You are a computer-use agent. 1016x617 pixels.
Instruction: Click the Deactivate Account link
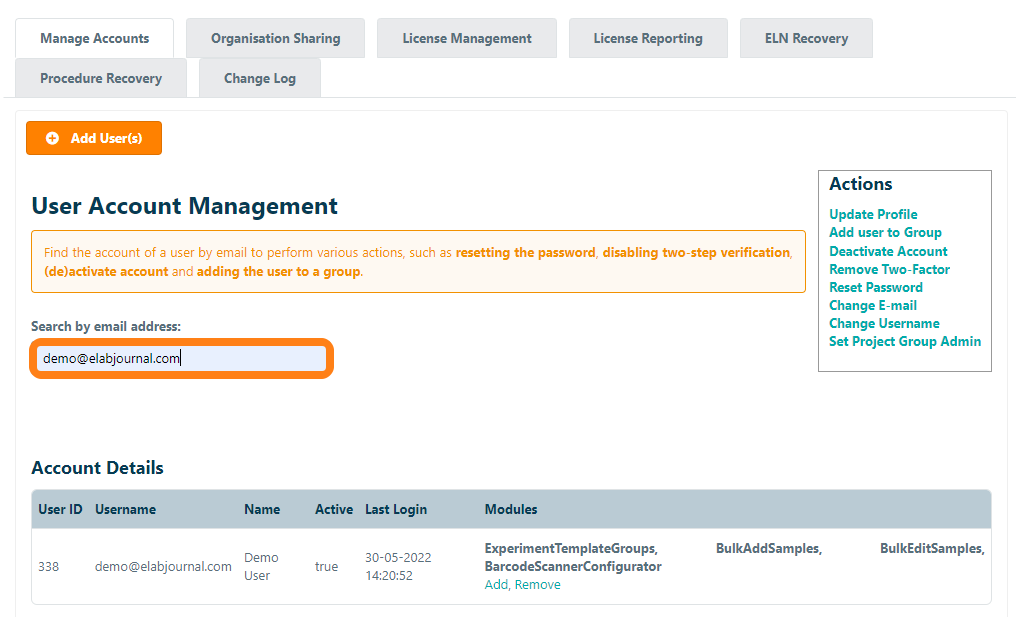(887, 251)
